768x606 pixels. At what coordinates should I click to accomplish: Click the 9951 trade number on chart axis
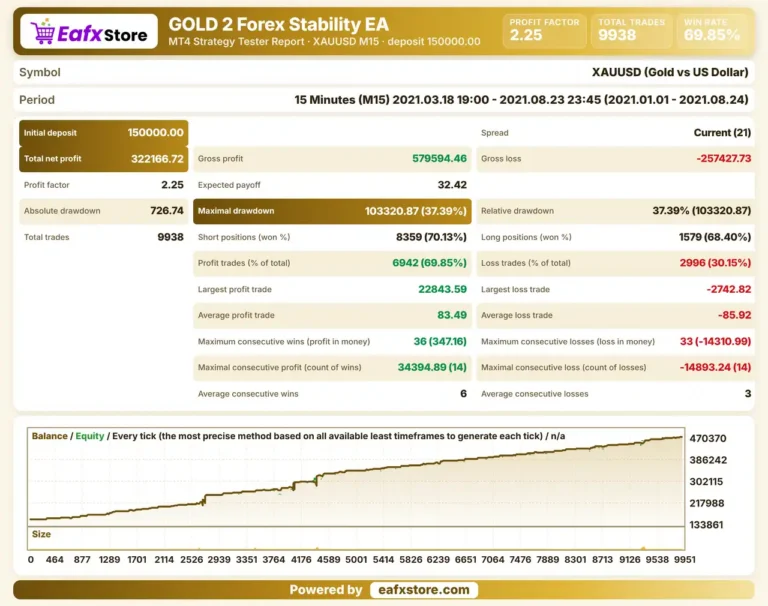(684, 559)
